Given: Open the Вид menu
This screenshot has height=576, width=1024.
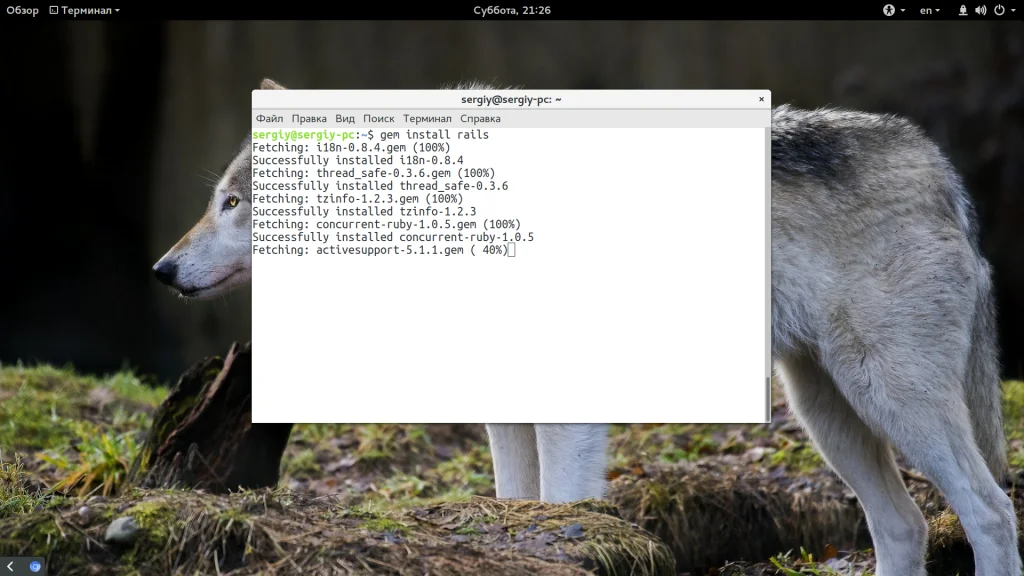Looking at the screenshot, I should [x=345, y=118].
